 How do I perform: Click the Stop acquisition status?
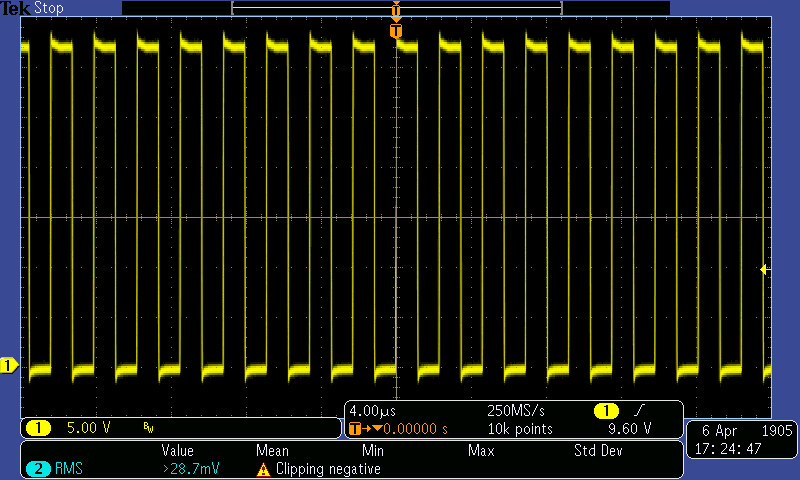[48, 8]
